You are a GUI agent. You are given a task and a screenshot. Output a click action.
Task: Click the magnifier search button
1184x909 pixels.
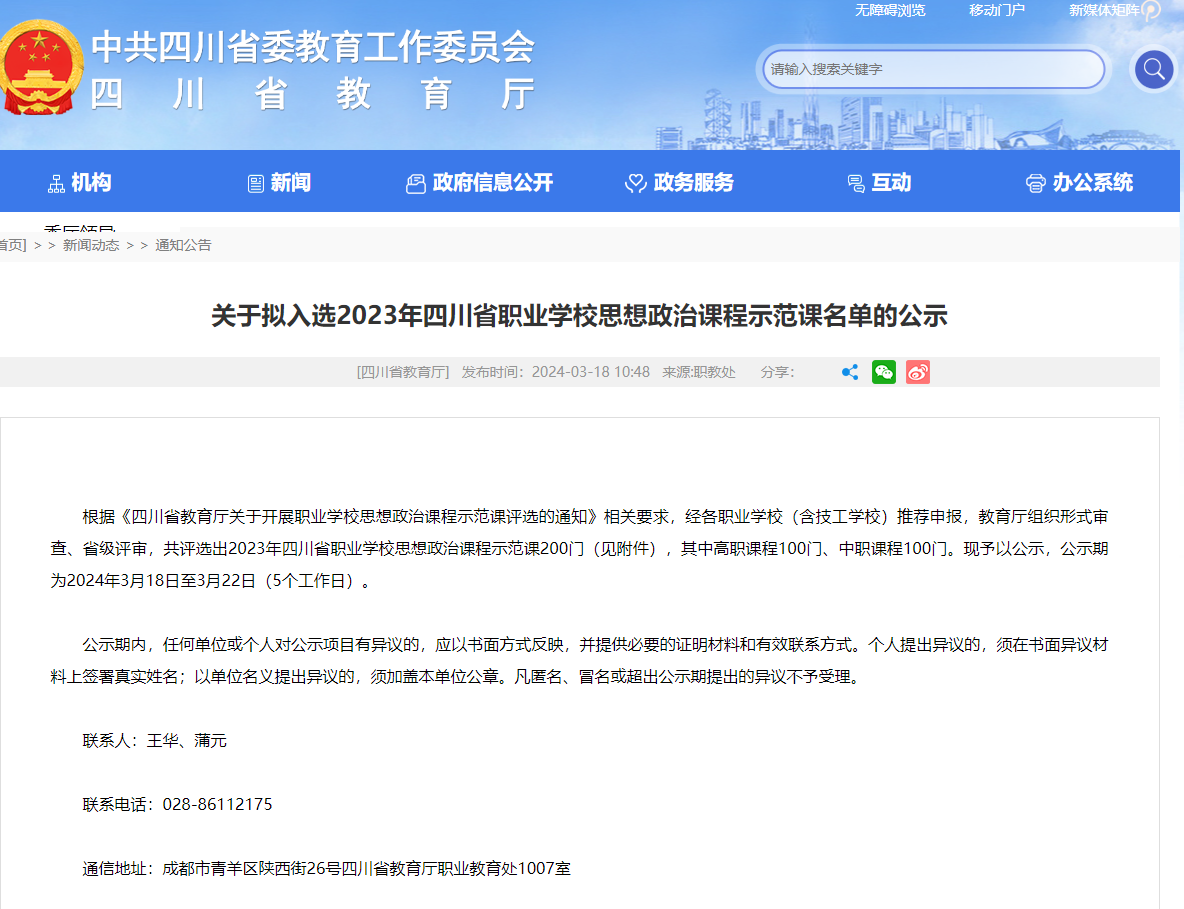click(1153, 69)
